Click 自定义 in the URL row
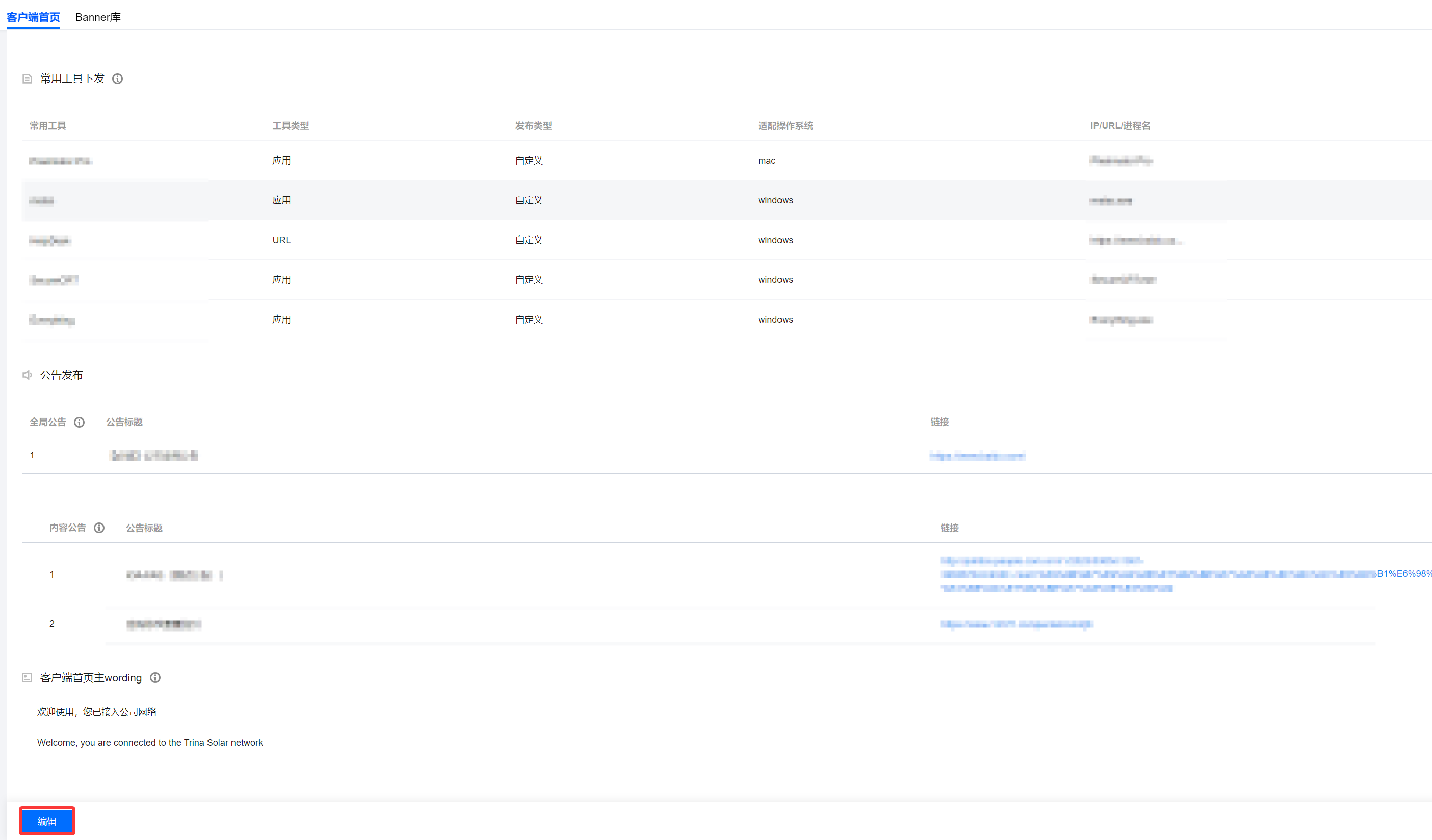Image resolution: width=1432 pixels, height=840 pixels. [x=529, y=240]
